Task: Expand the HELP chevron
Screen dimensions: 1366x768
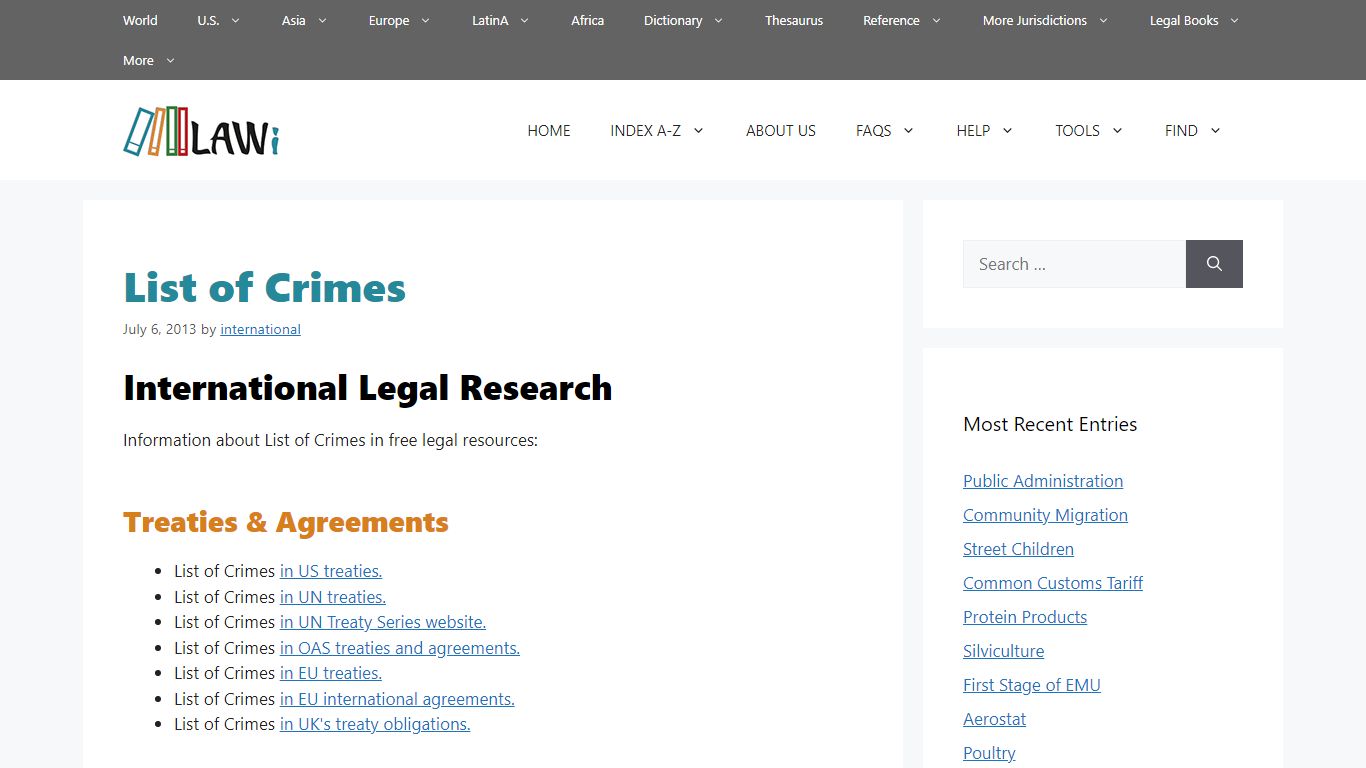Action: [1007, 130]
